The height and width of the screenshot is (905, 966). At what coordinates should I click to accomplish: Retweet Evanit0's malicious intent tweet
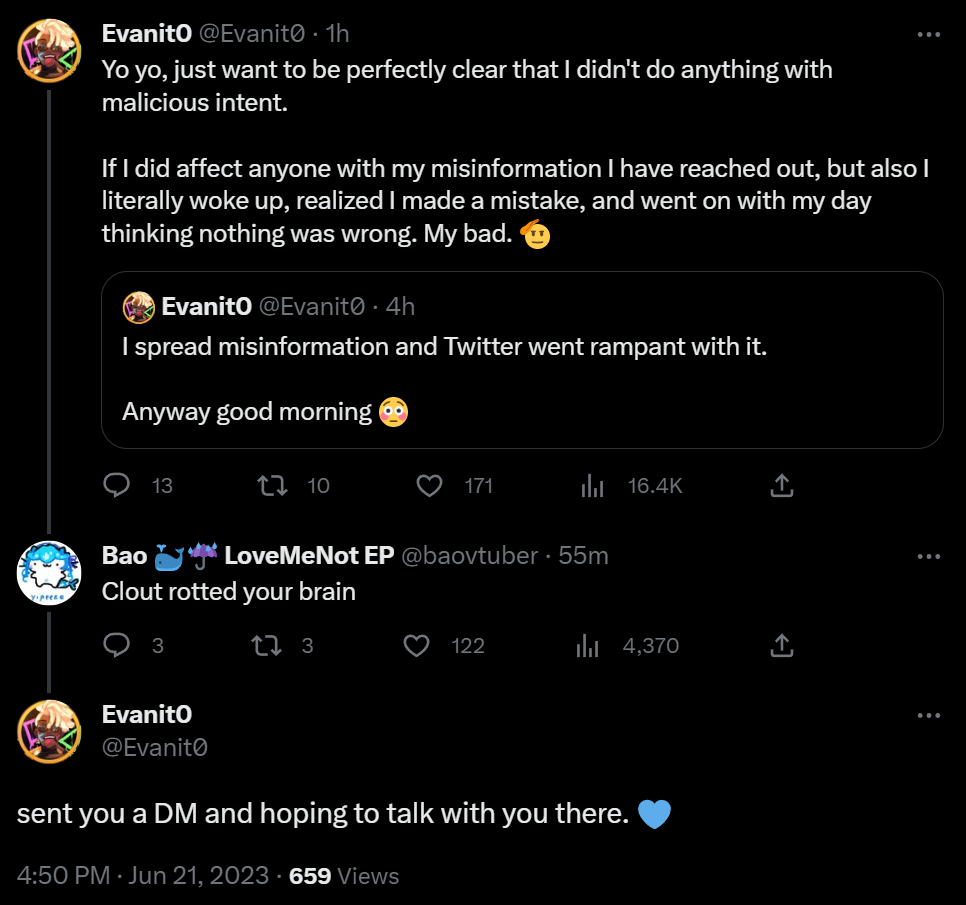(x=273, y=486)
